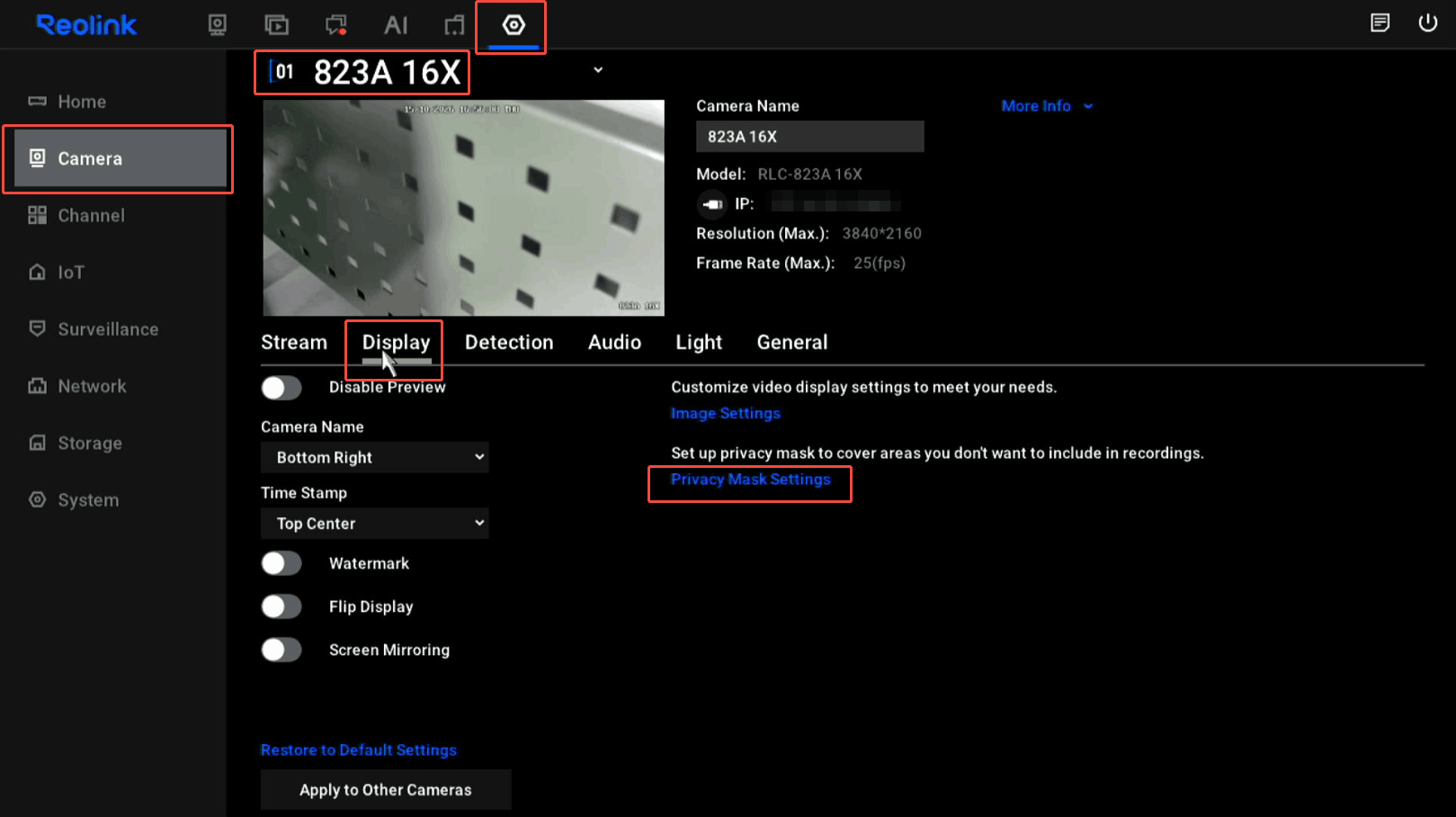Select the 01 823A 16X camera title
The image size is (1456, 817).
coord(363,72)
